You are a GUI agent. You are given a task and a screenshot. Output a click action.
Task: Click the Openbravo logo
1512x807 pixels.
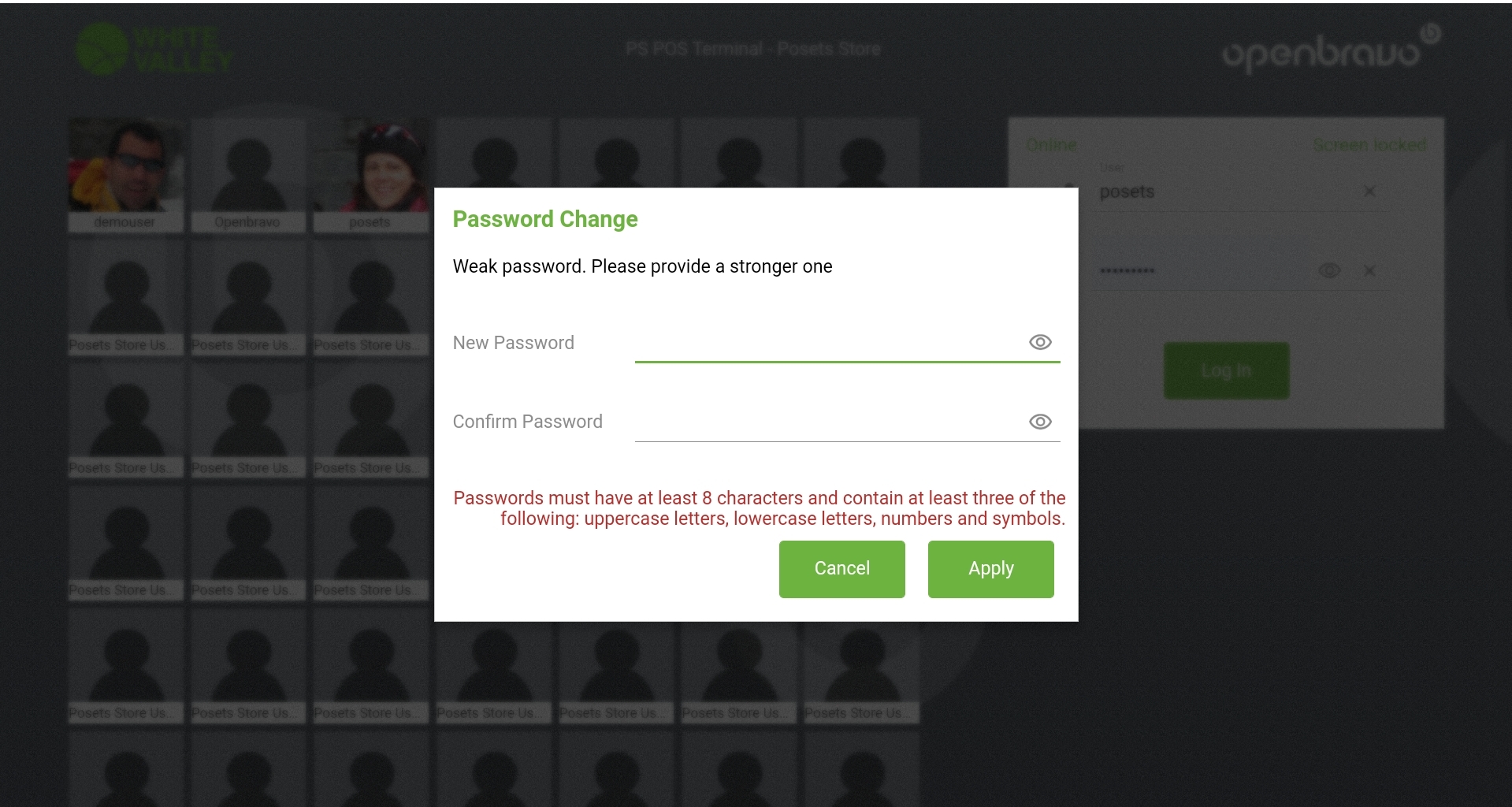(x=1330, y=50)
